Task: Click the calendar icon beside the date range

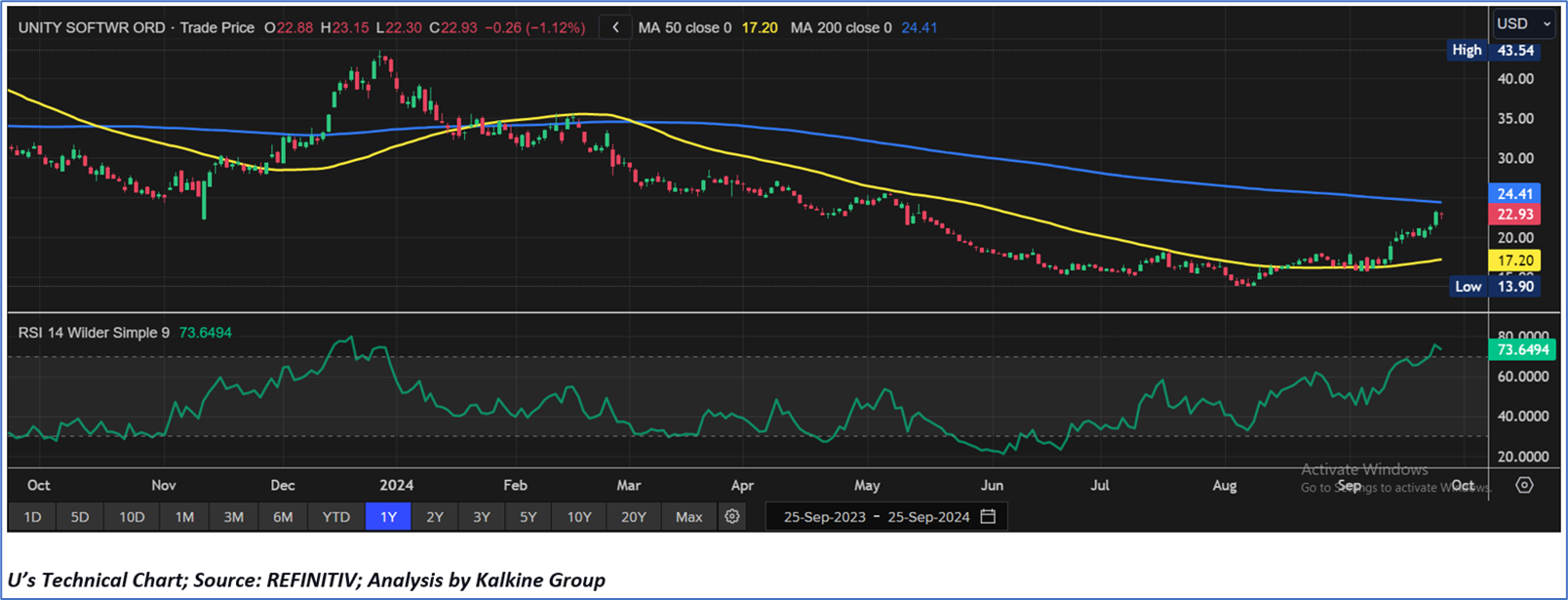Action: [988, 516]
